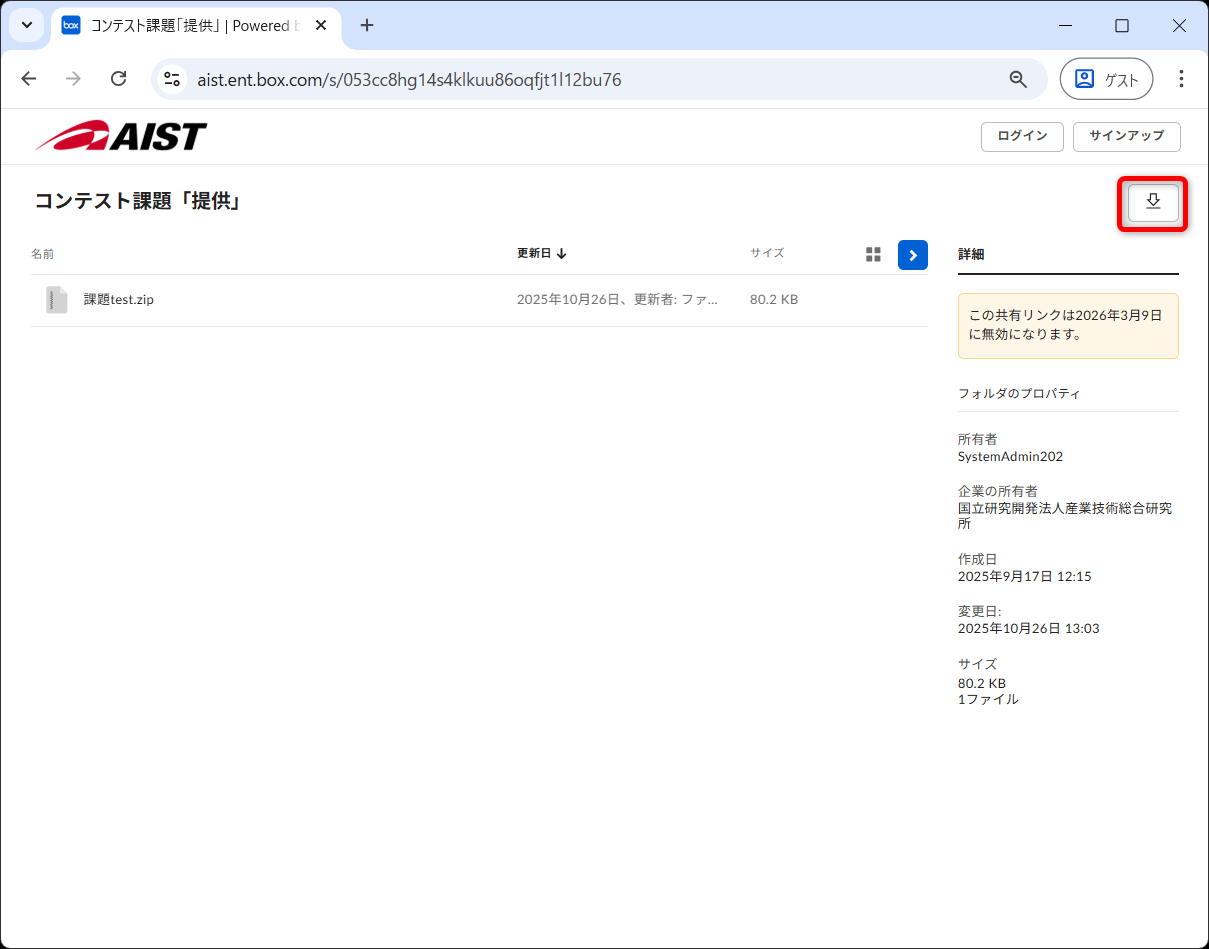Image resolution: width=1209 pixels, height=949 pixels.
Task: Select the 詳細 tab in sidebar
Action: tap(971, 254)
